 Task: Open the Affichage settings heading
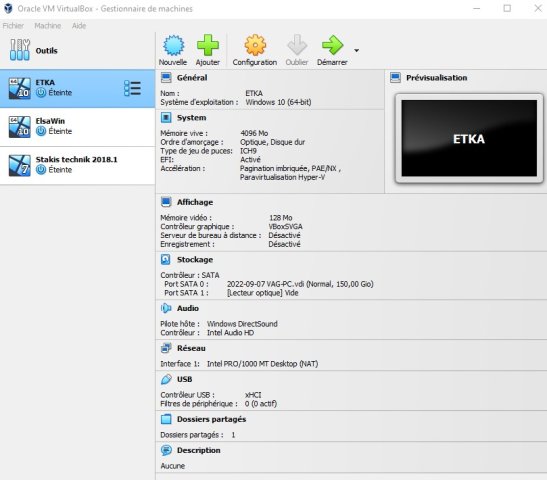(x=195, y=202)
